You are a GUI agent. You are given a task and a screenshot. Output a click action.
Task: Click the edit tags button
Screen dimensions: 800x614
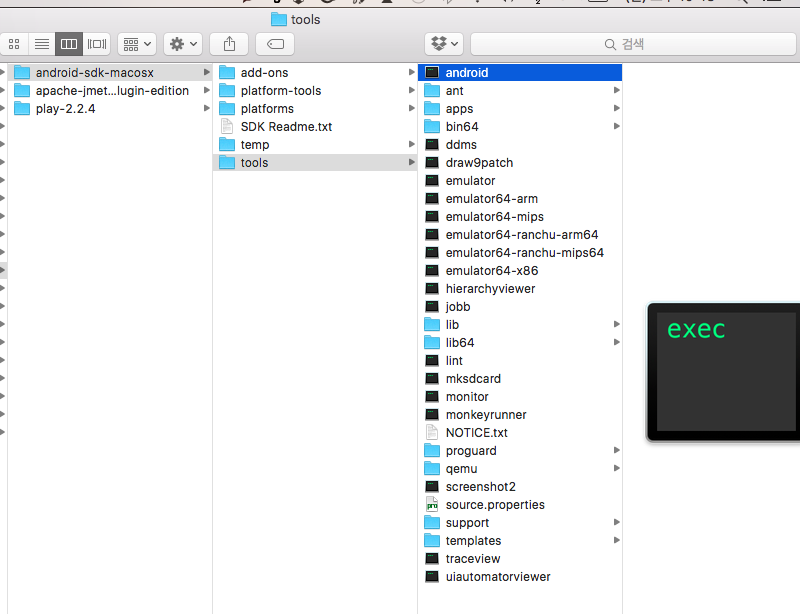click(275, 44)
